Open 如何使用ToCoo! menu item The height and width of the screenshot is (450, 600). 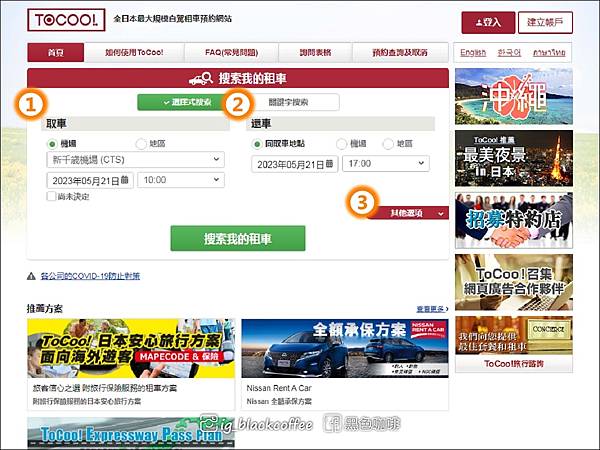click(x=134, y=52)
